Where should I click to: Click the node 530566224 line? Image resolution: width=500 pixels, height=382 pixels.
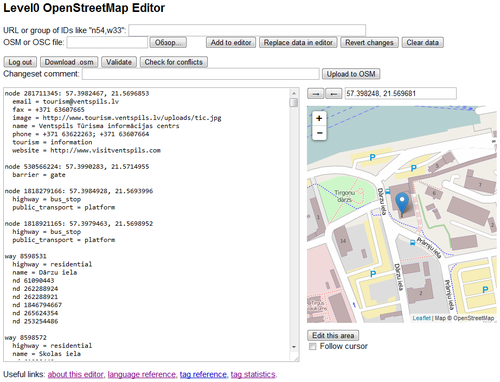pos(77,167)
